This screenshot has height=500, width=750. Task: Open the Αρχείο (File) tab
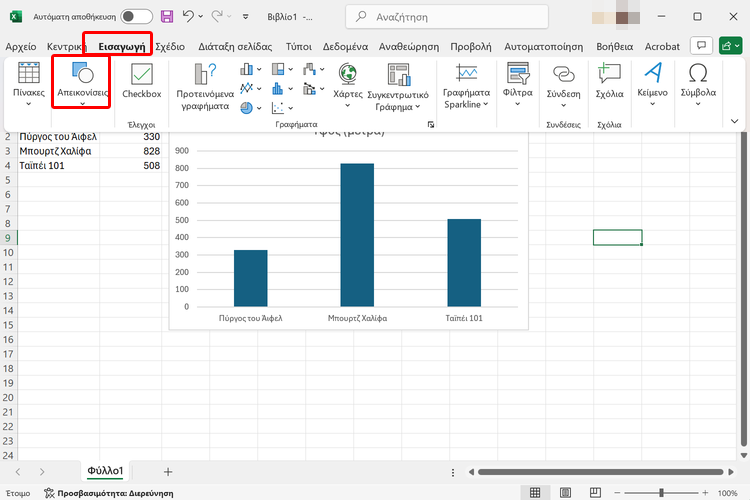[x=21, y=46]
